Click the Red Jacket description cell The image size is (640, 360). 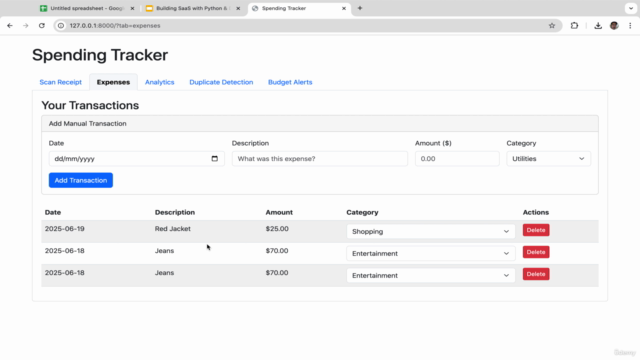tap(173, 229)
